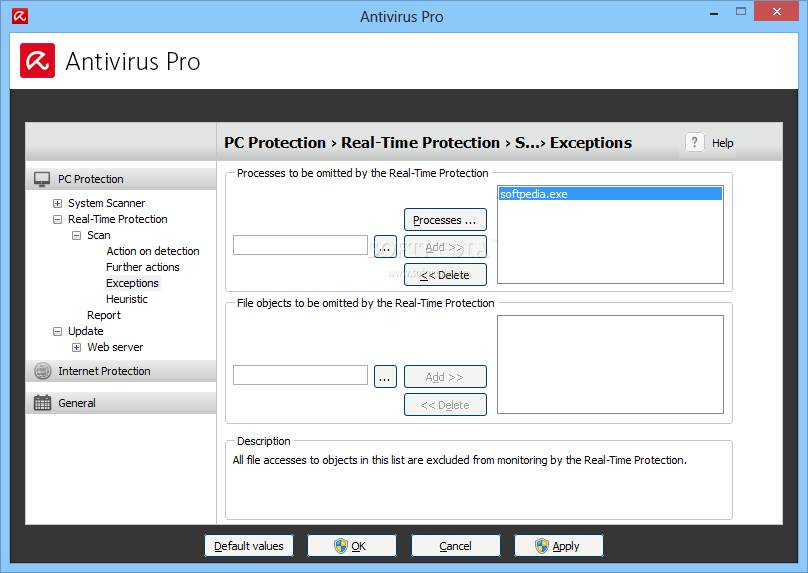Select the Scan tree item
The height and width of the screenshot is (573, 808).
98,235
